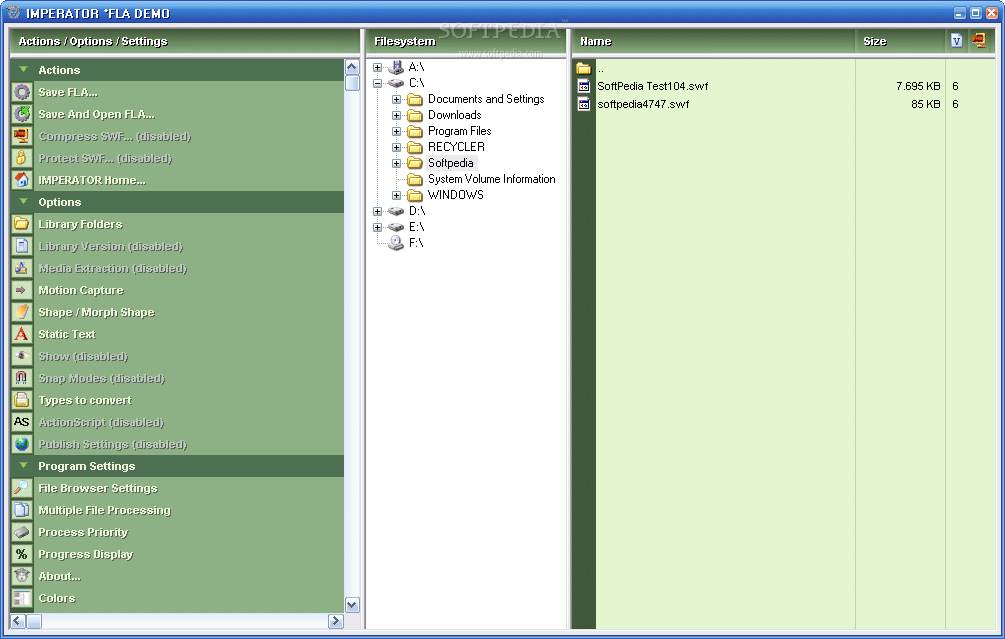Select the Softpedia folder in tree
1005x639 pixels.
451,163
